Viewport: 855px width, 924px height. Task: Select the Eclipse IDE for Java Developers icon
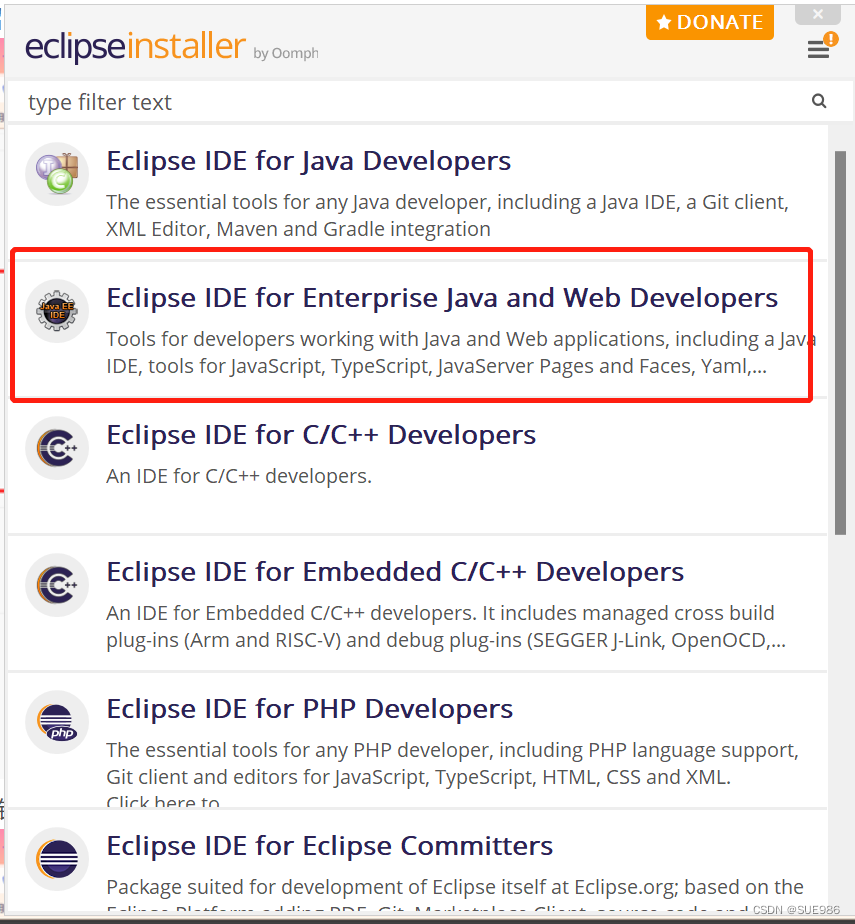56,173
